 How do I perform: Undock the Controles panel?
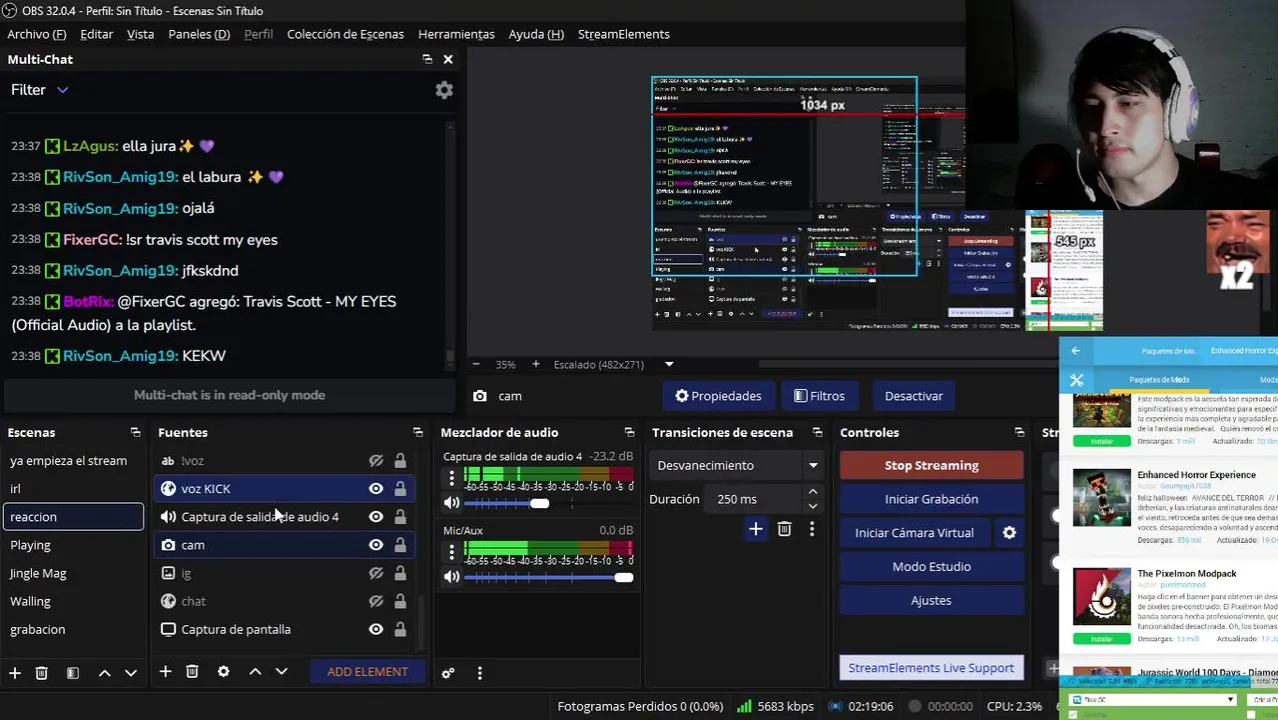coord(1019,432)
